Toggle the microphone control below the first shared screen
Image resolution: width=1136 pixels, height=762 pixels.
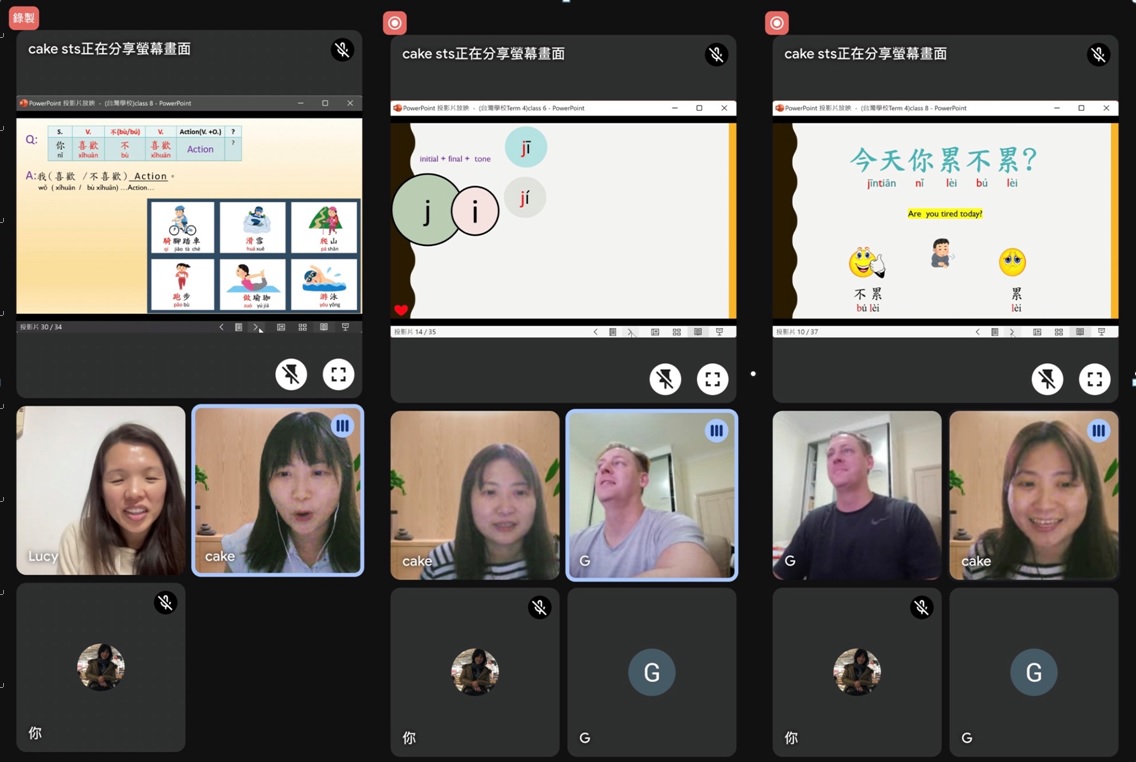click(290, 373)
